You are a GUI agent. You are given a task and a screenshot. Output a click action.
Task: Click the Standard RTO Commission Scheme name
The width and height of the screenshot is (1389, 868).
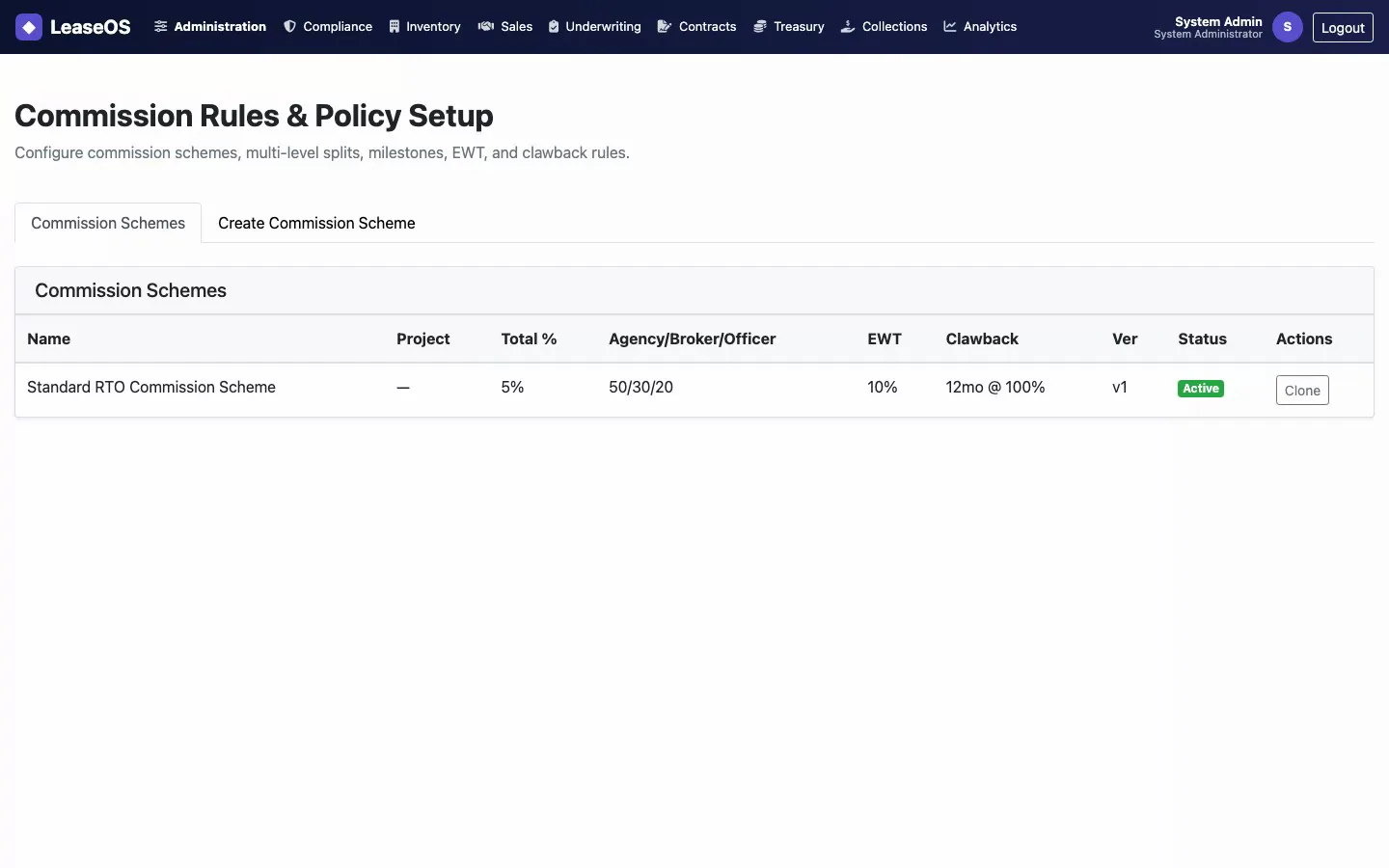click(151, 387)
